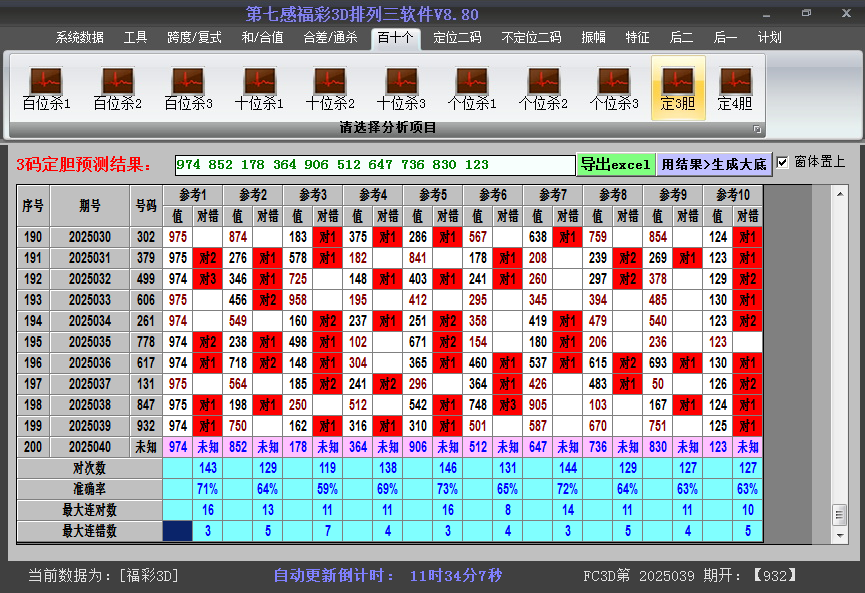Open the 百位杀3 analysis icon
This screenshot has height=593, width=865.
point(188,89)
